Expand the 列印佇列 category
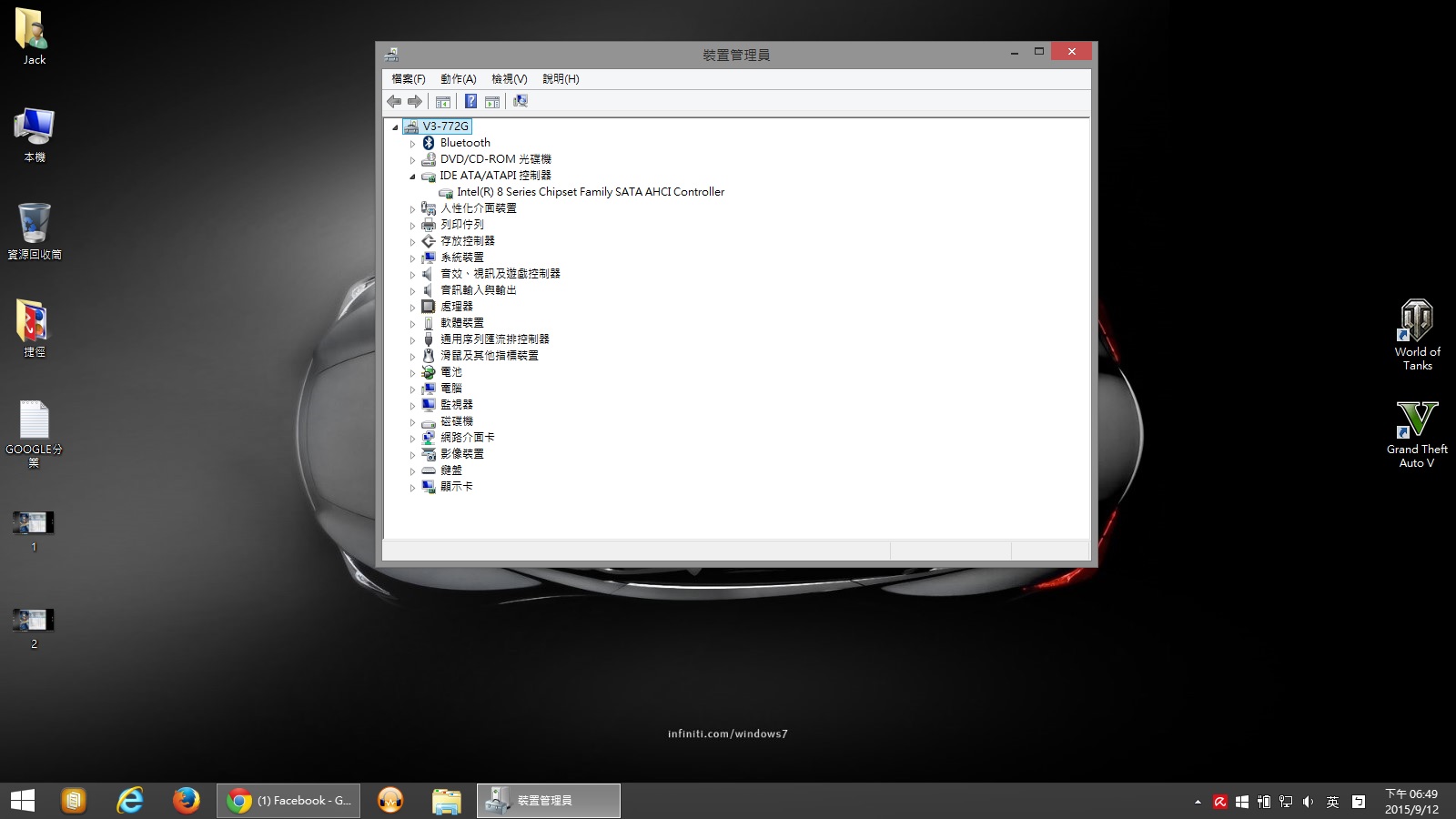The width and height of the screenshot is (1456, 819). [x=412, y=226]
